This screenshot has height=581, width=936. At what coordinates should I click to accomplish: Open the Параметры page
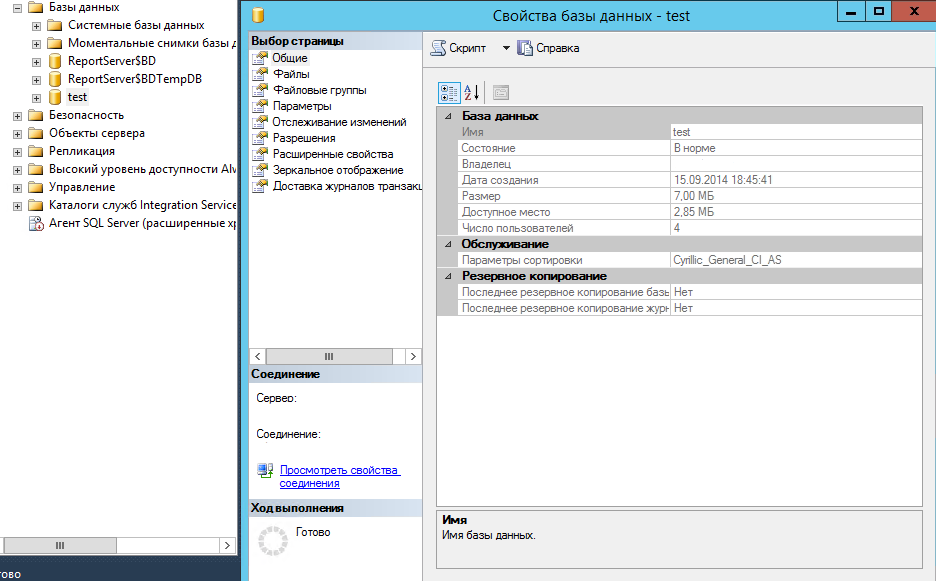(299, 105)
